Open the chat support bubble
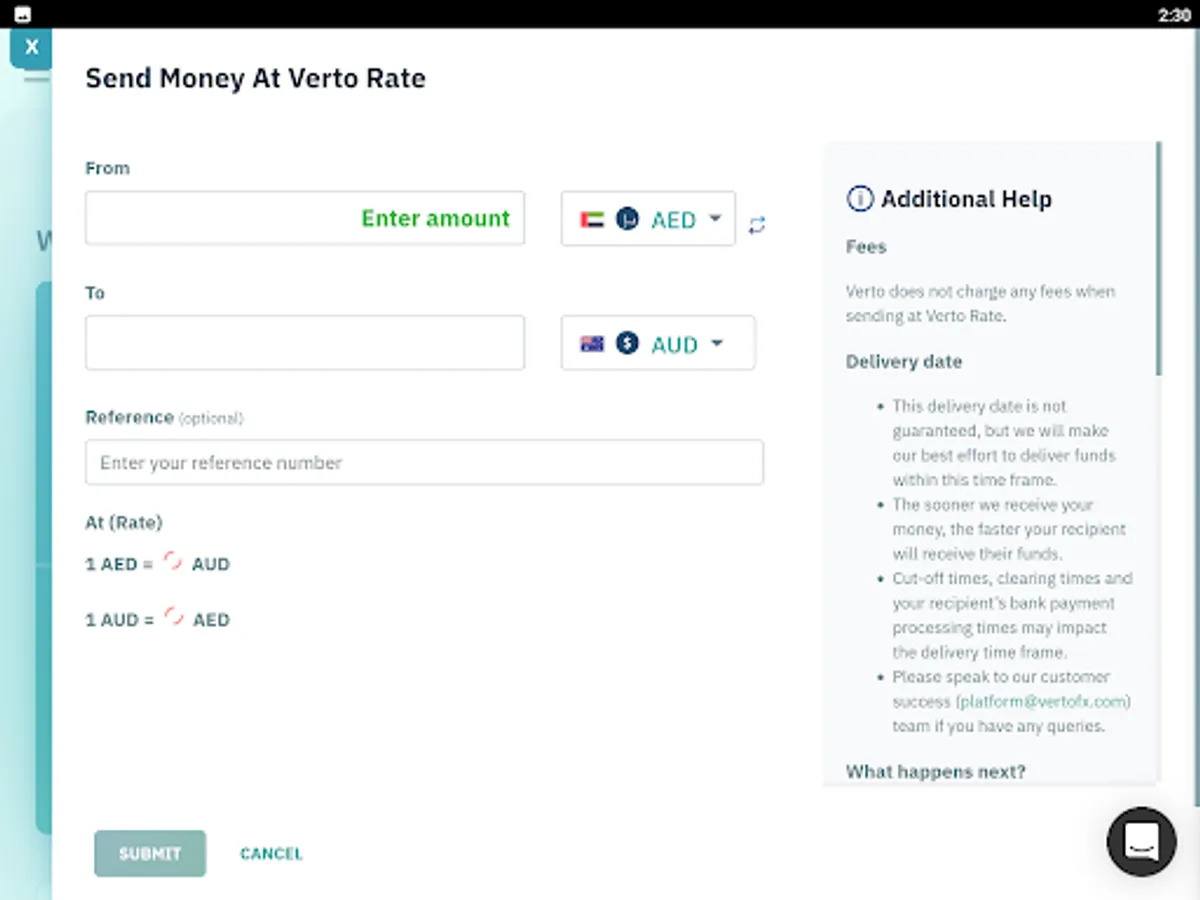The image size is (1200, 900). coord(1141,842)
